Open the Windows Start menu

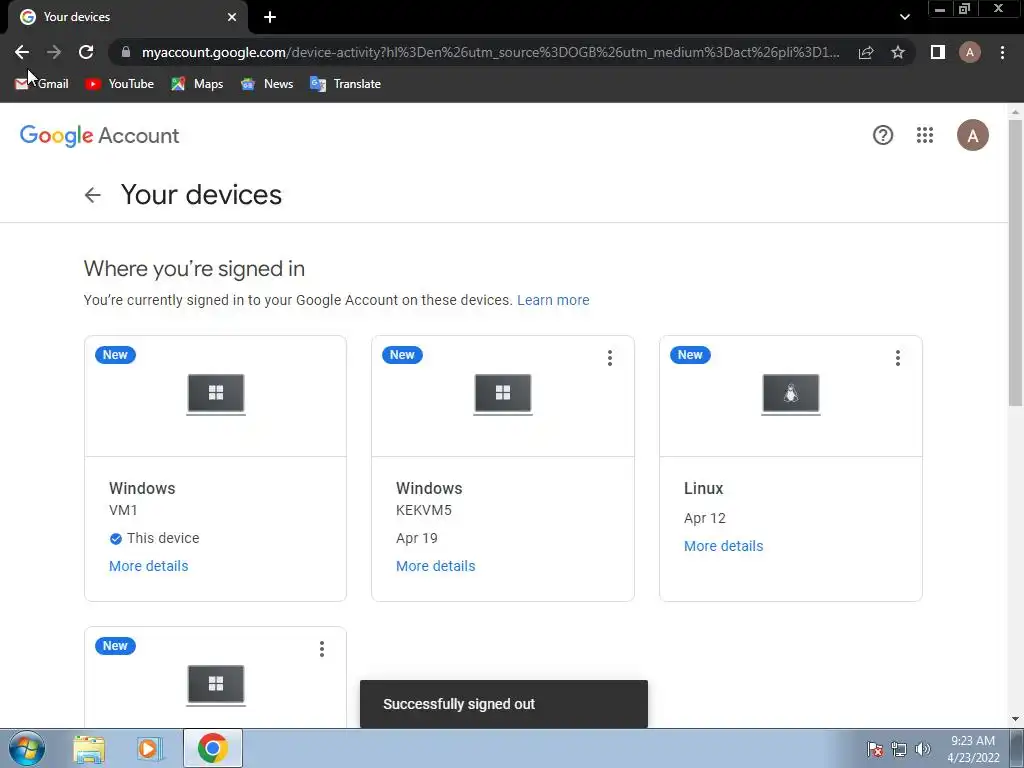[26, 748]
